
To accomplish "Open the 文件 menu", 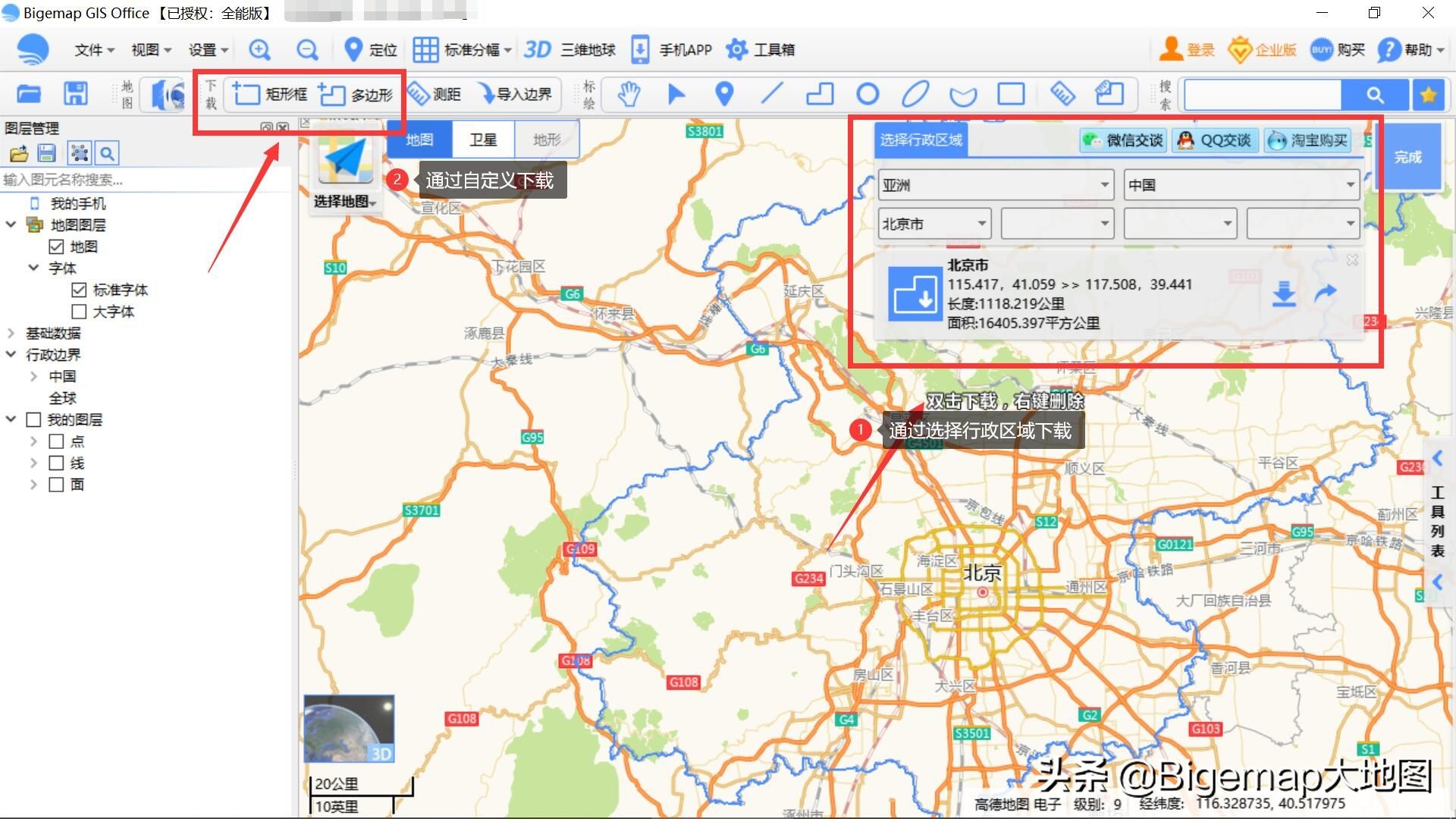I will point(93,50).
